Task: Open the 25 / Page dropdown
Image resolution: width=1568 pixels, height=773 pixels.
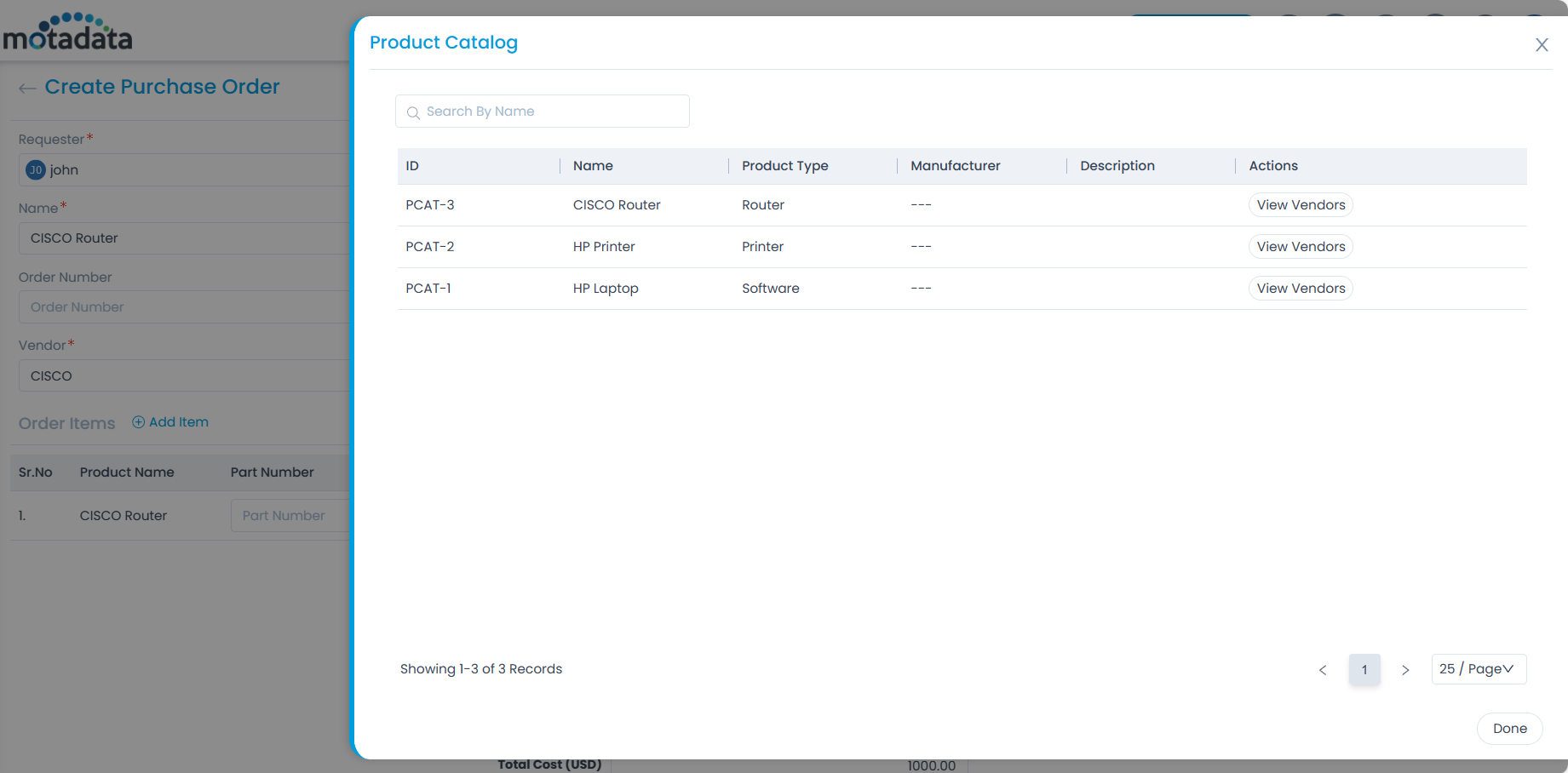Action: (x=1478, y=669)
